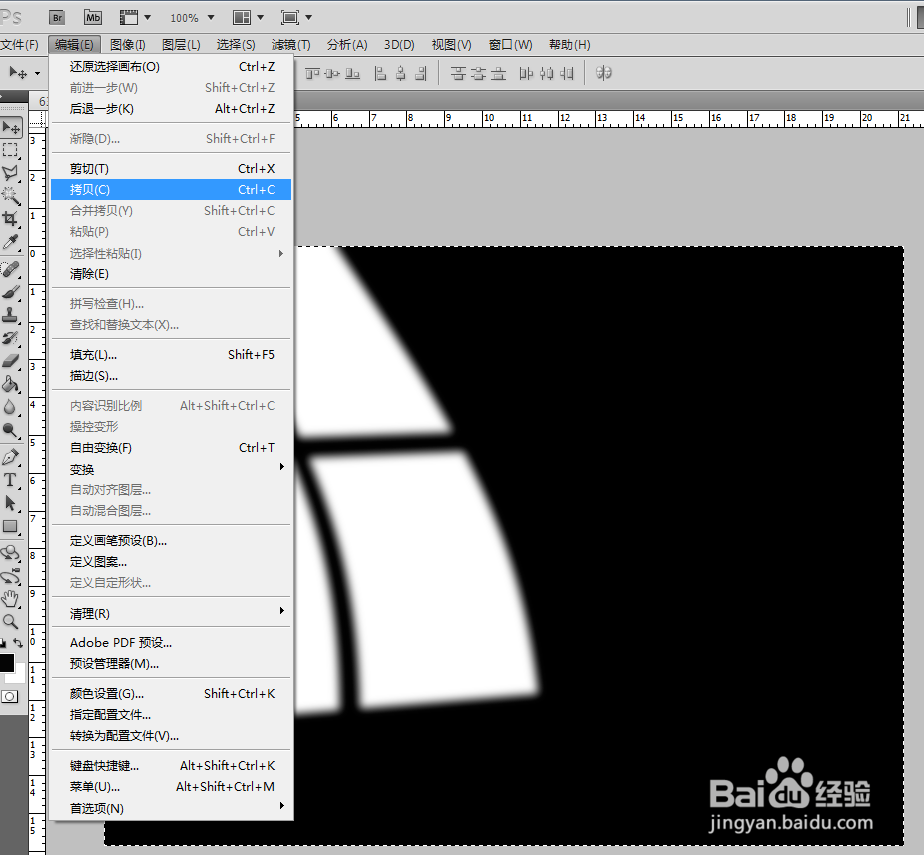Expand the 变换 submenu
Viewport: 924px width, 855px height.
click(x=171, y=469)
